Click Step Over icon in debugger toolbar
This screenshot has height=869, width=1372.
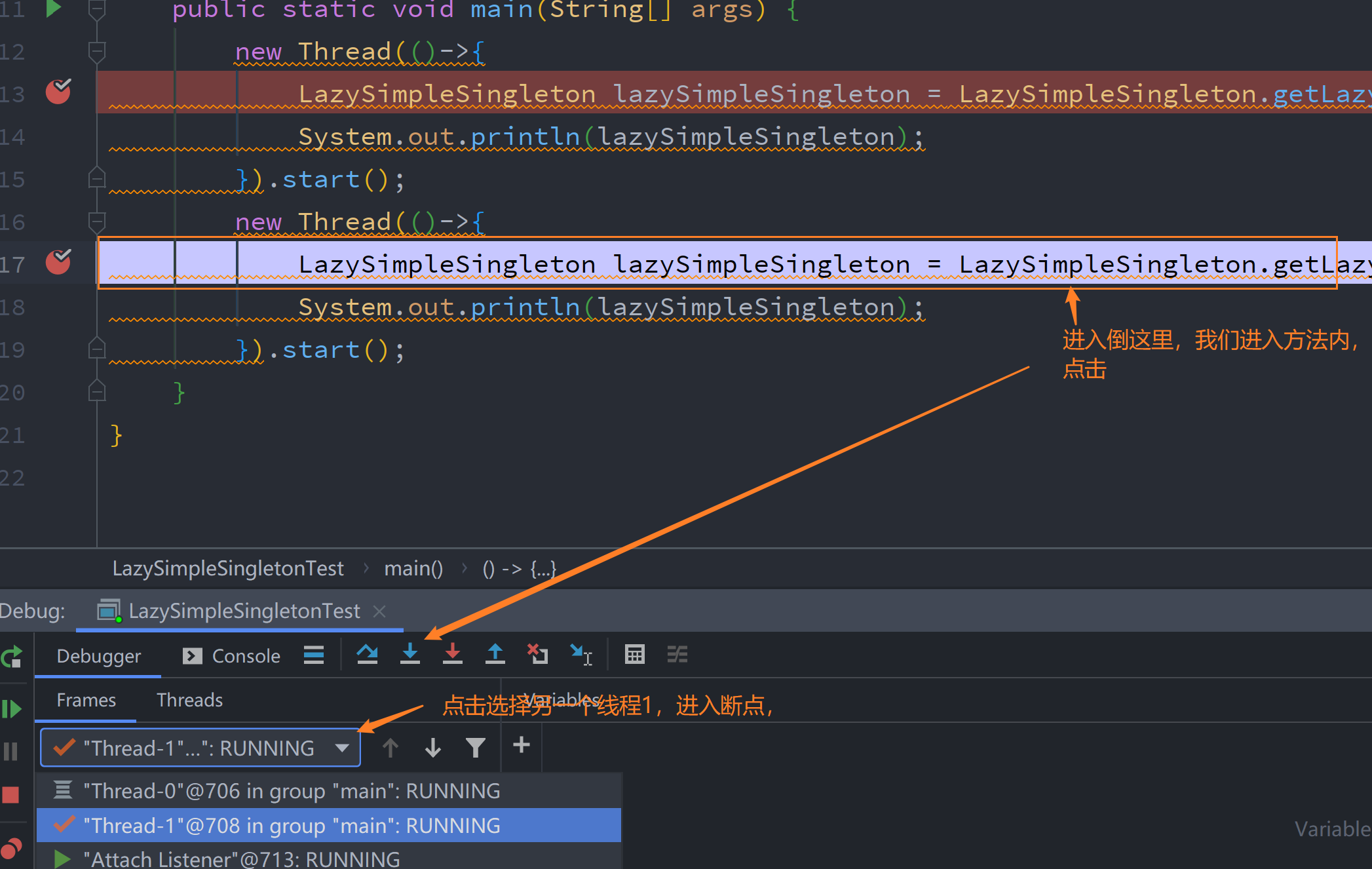point(367,654)
